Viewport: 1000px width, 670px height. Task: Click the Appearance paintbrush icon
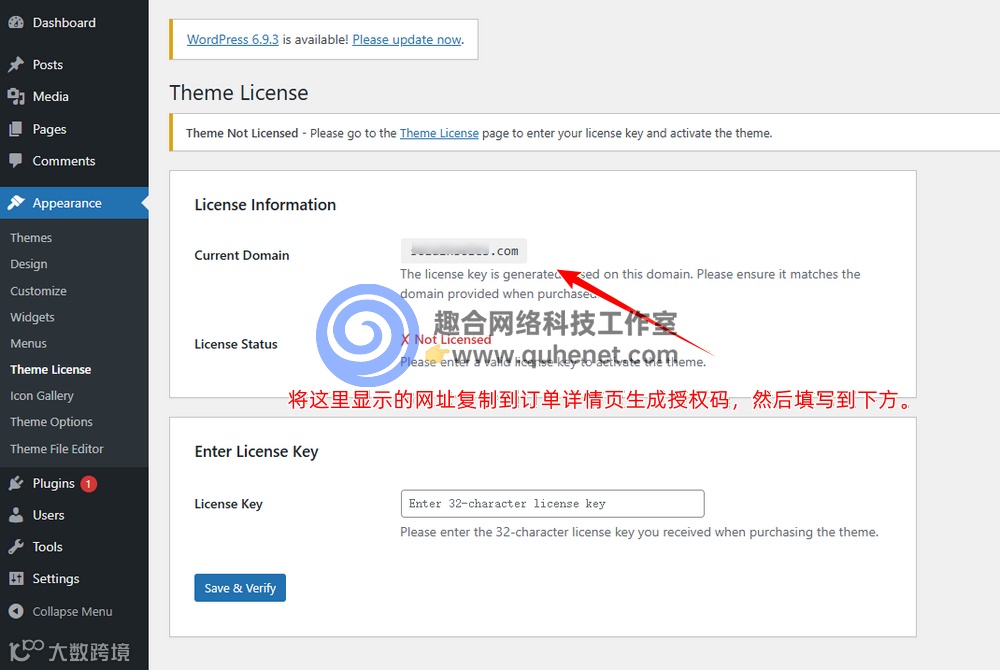tap(16, 203)
